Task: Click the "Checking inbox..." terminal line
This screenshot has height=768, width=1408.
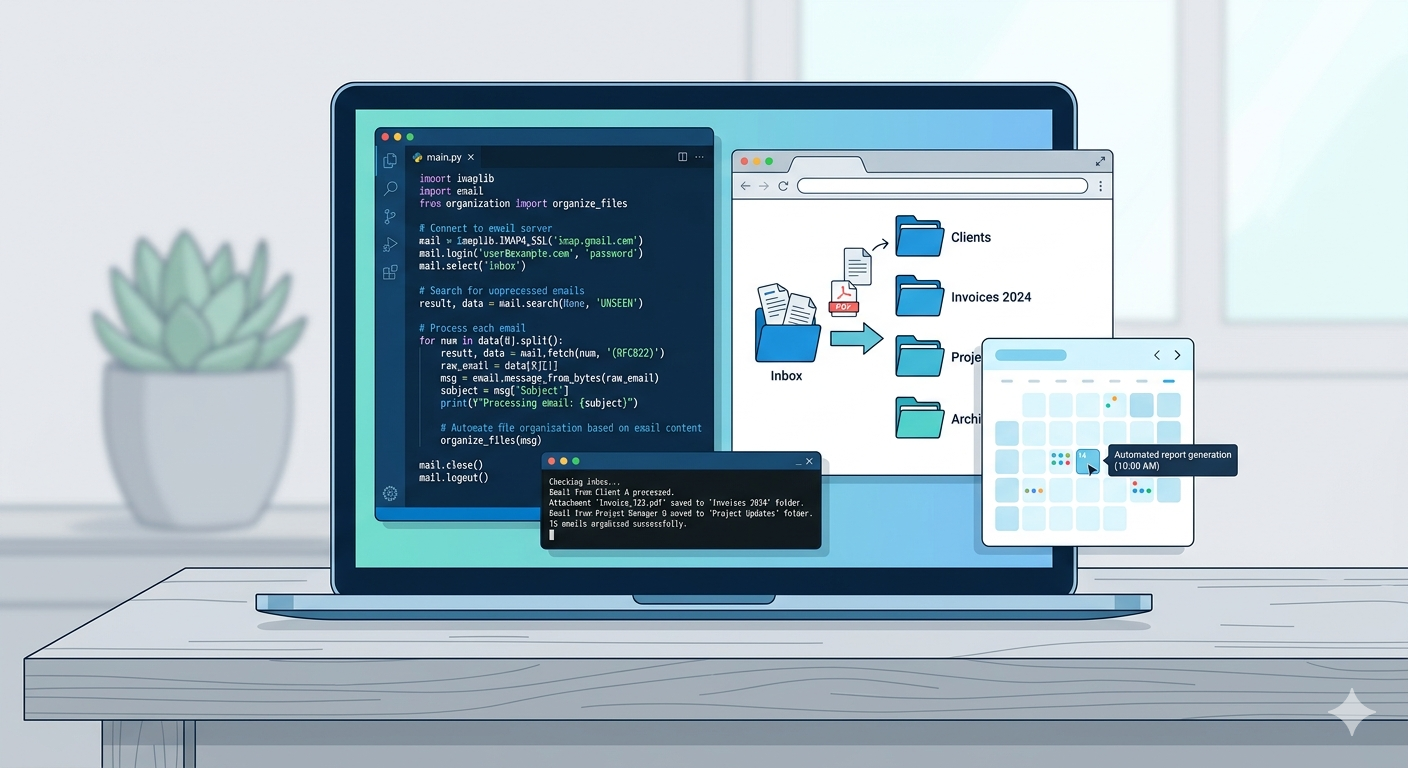Action: (x=585, y=482)
